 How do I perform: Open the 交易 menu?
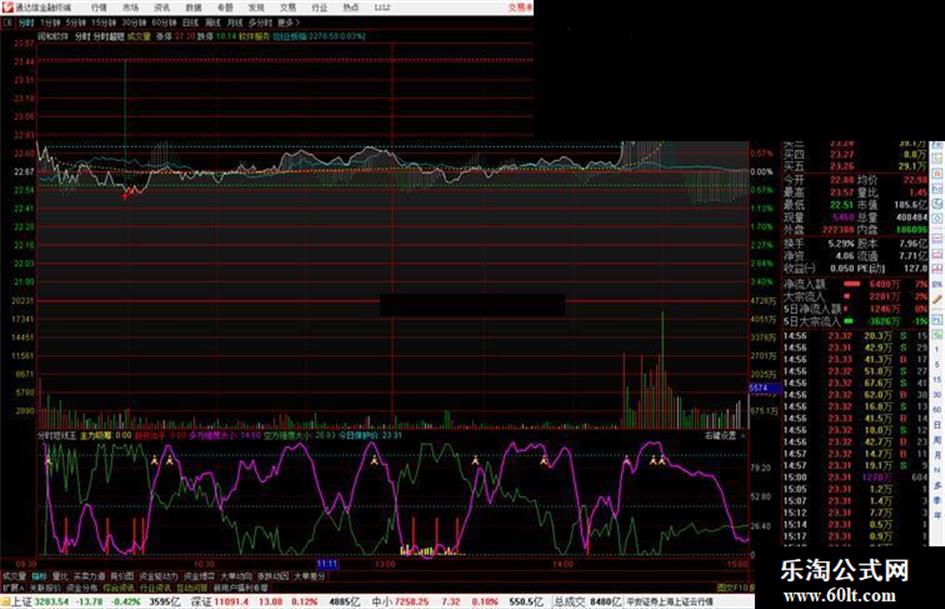point(287,8)
